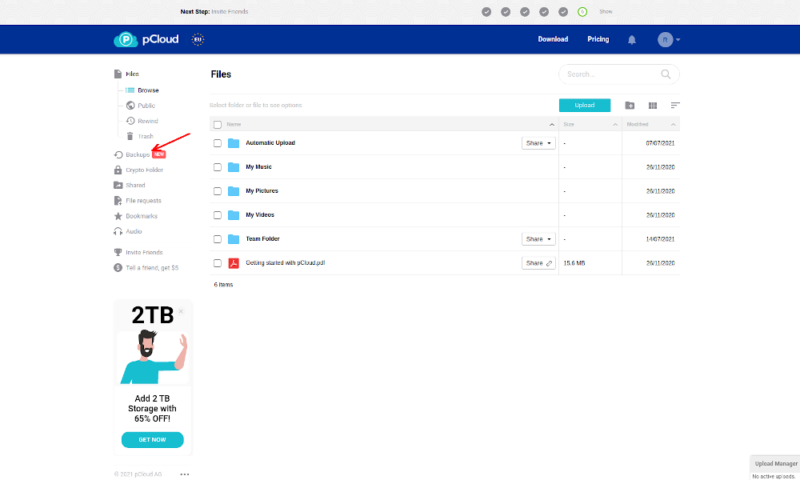Viewport: 800px width, 480px height.
Task: Click GET NOW in the 2TB ad
Action: (x=152, y=440)
